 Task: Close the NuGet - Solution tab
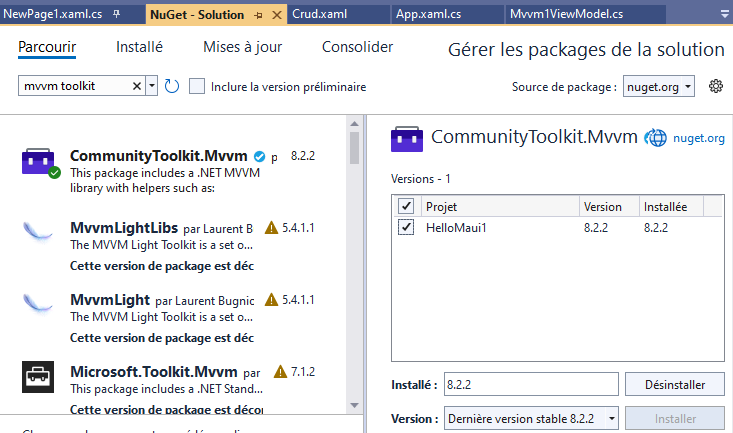tap(277, 15)
